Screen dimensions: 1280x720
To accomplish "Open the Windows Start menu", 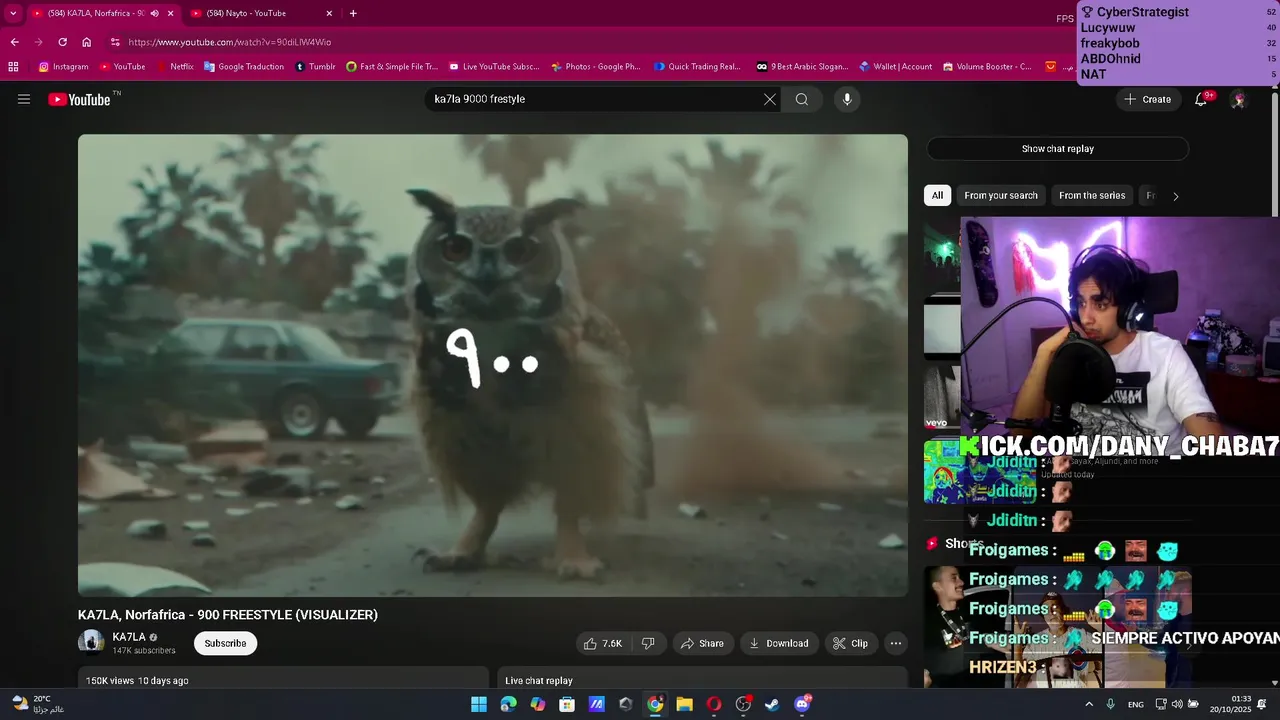I will [x=479, y=704].
